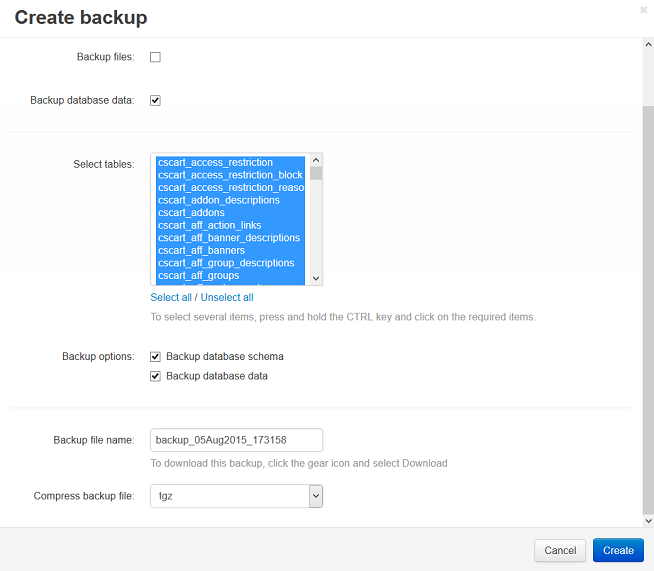The width and height of the screenshot is (654, 571).
Task: Click the dialog vertical scrollbar thumb
Action: coord(648,310)
